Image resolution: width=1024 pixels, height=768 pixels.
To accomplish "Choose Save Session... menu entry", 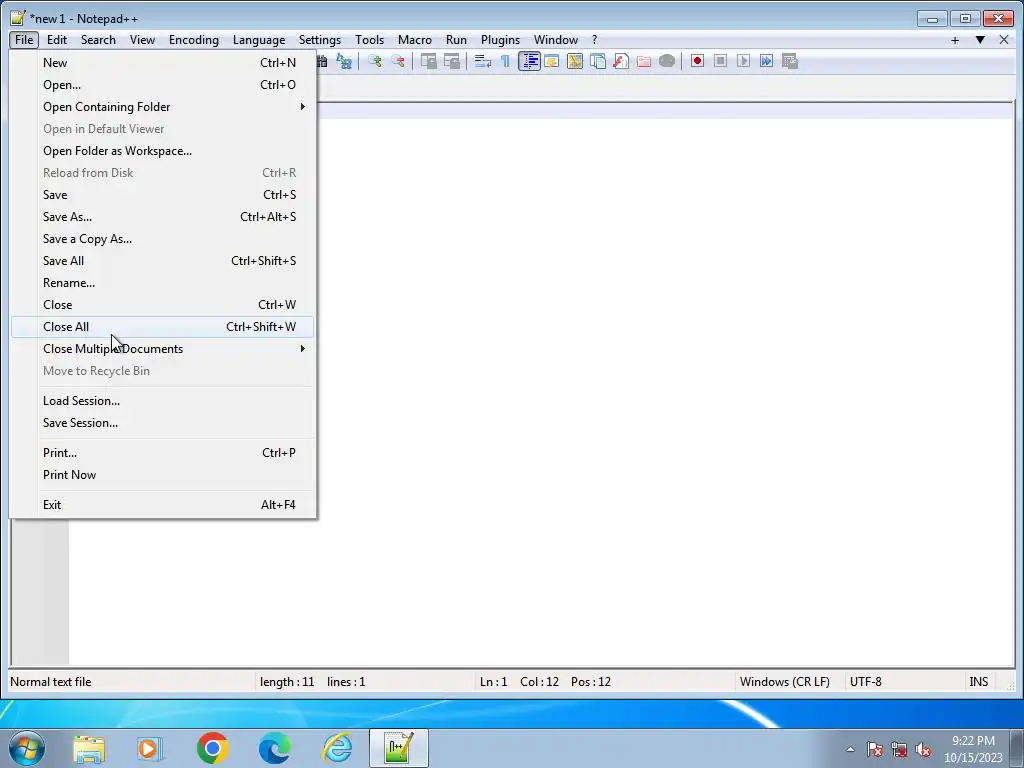I will pyautogui.click(x=163, y=423).
